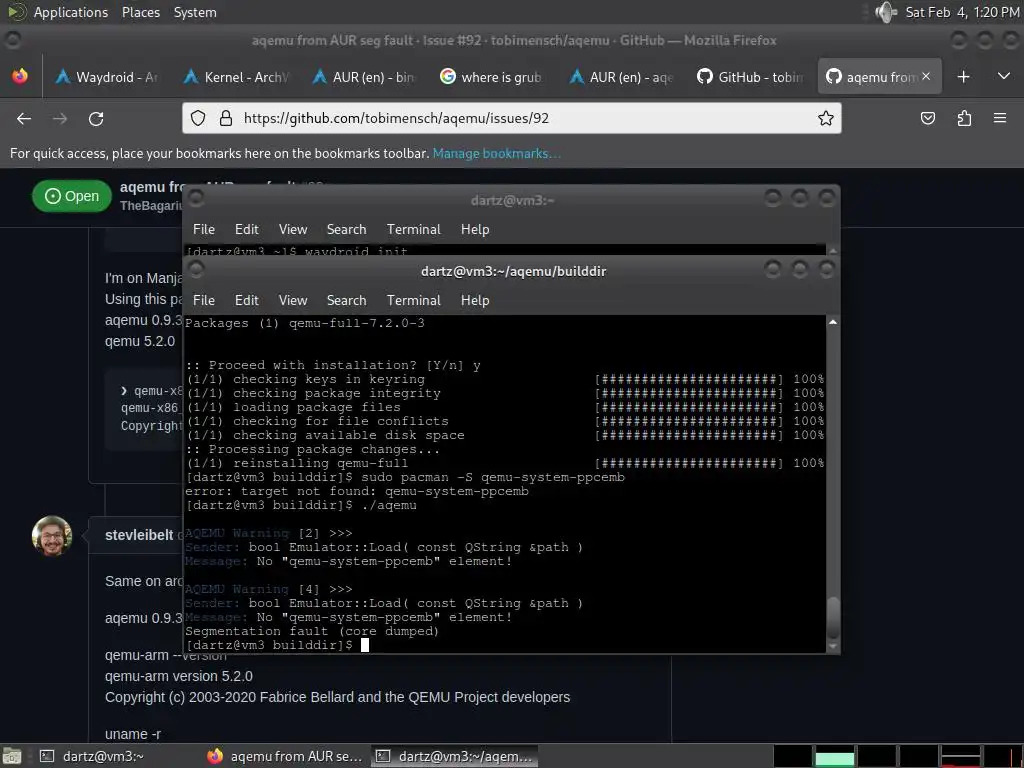
Task: Open the Applications menu in top panel
Action: point(71,12)
